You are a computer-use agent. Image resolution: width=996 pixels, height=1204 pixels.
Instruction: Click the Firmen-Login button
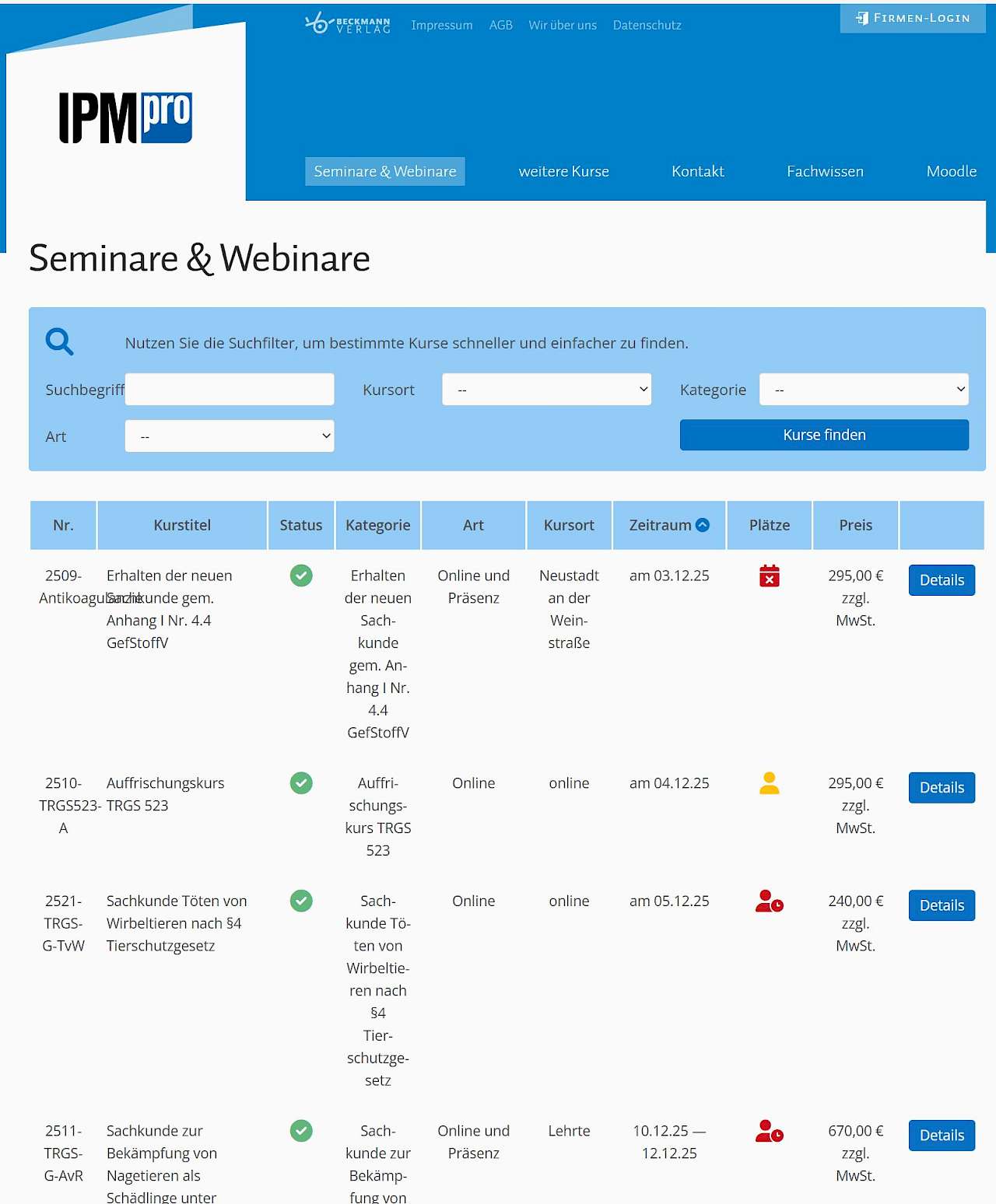913,18
